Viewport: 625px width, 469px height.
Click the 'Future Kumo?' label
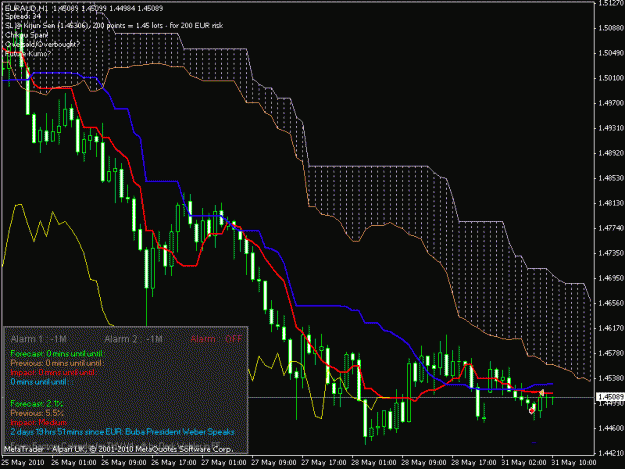tap(28, 53)
